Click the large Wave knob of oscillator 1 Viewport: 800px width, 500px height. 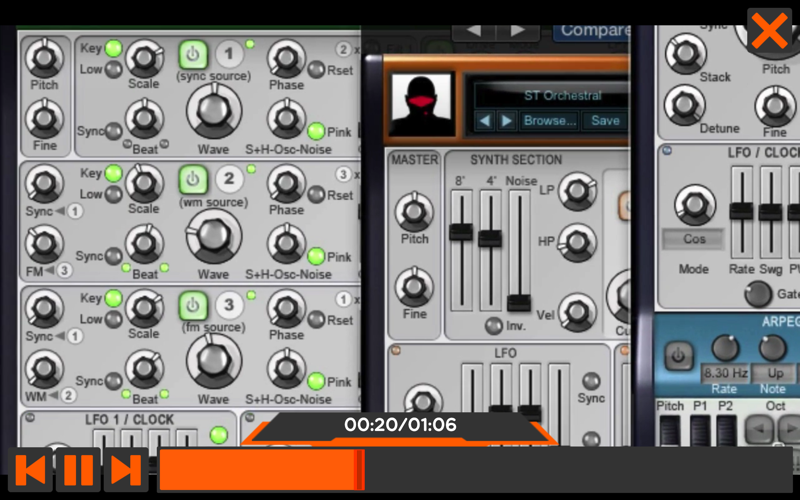click(214, 111)
